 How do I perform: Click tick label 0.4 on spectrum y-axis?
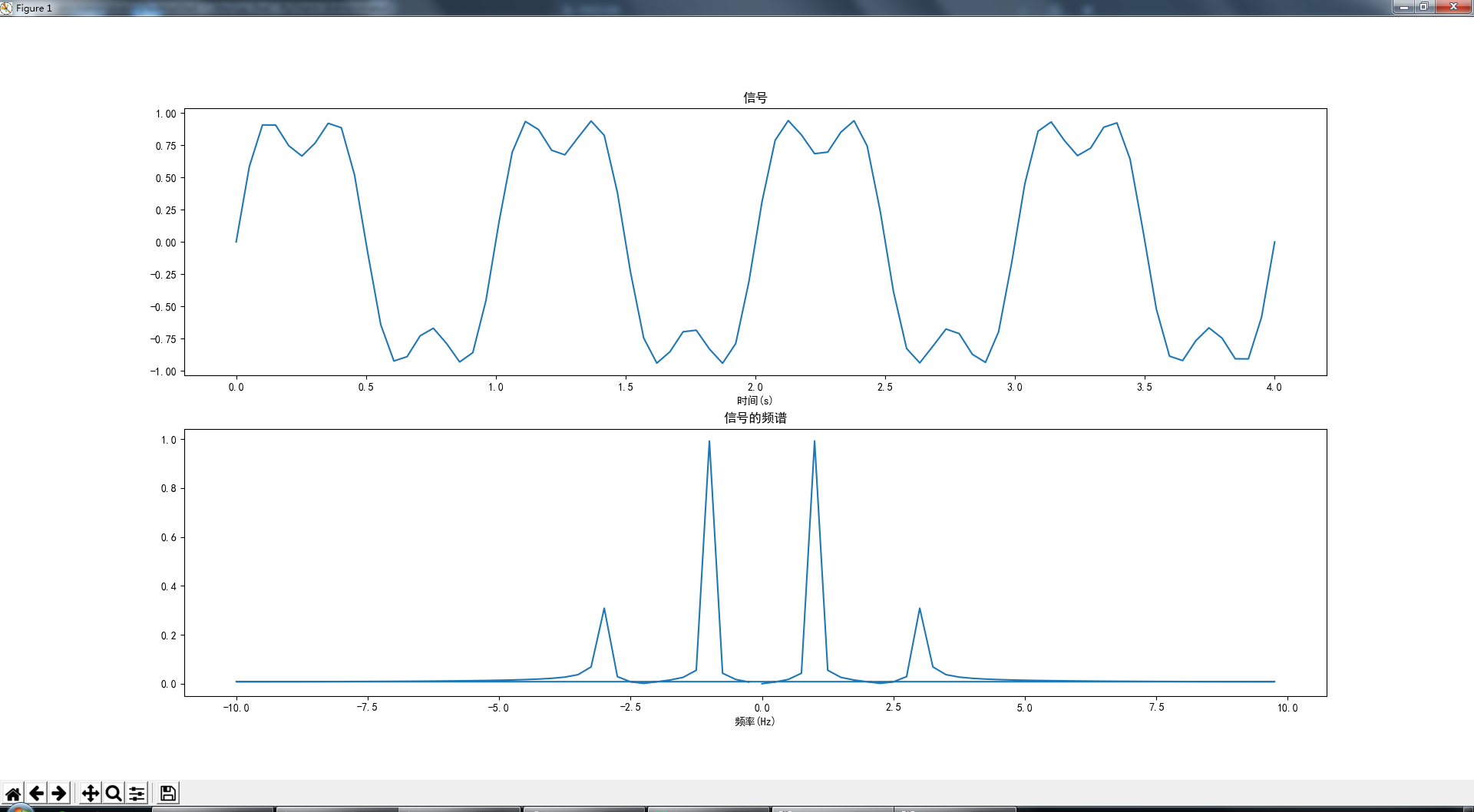[169, 586]
